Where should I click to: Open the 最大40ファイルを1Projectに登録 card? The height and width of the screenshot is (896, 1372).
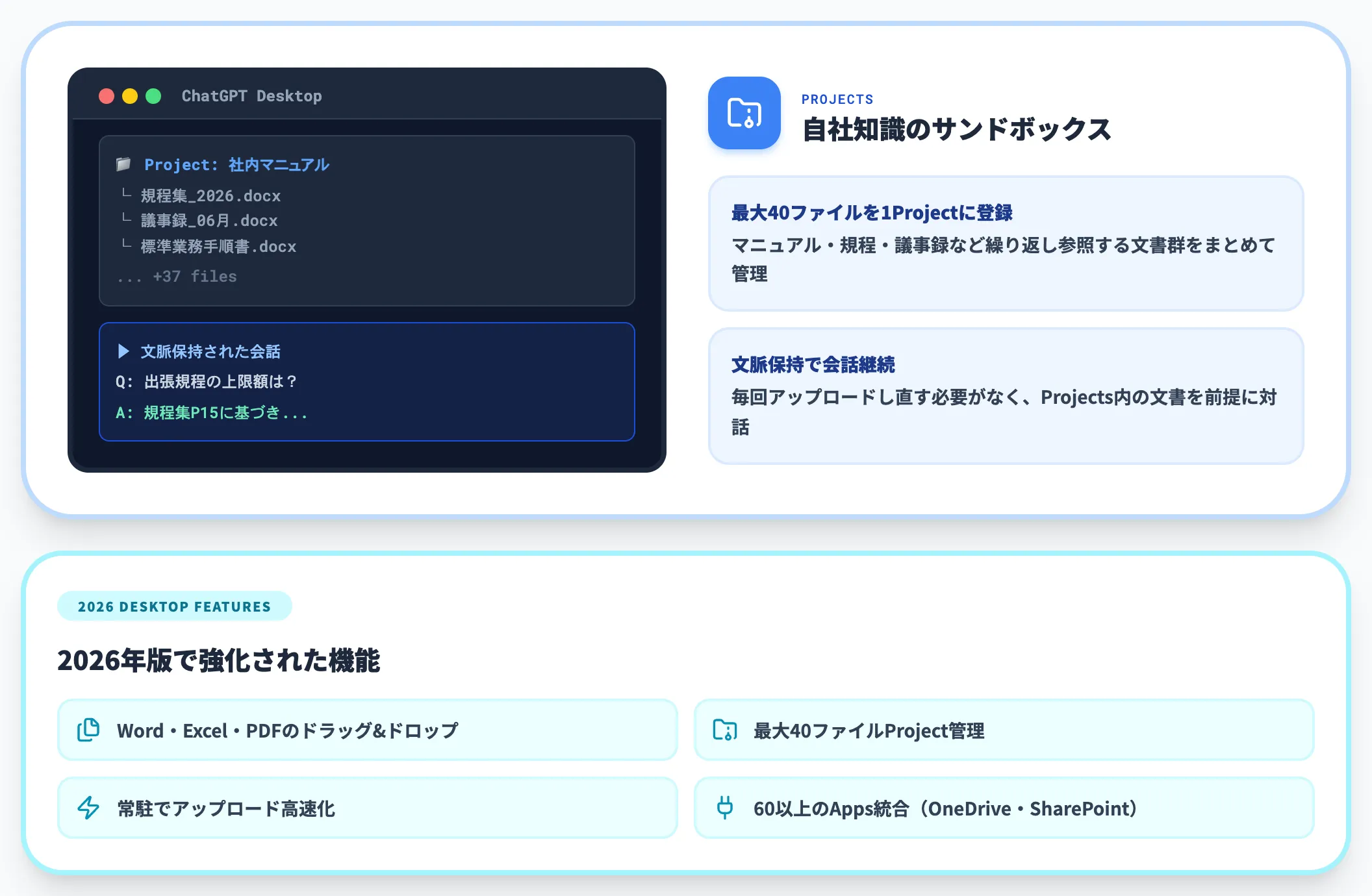pyautogui.click(x=1006, y=243)
